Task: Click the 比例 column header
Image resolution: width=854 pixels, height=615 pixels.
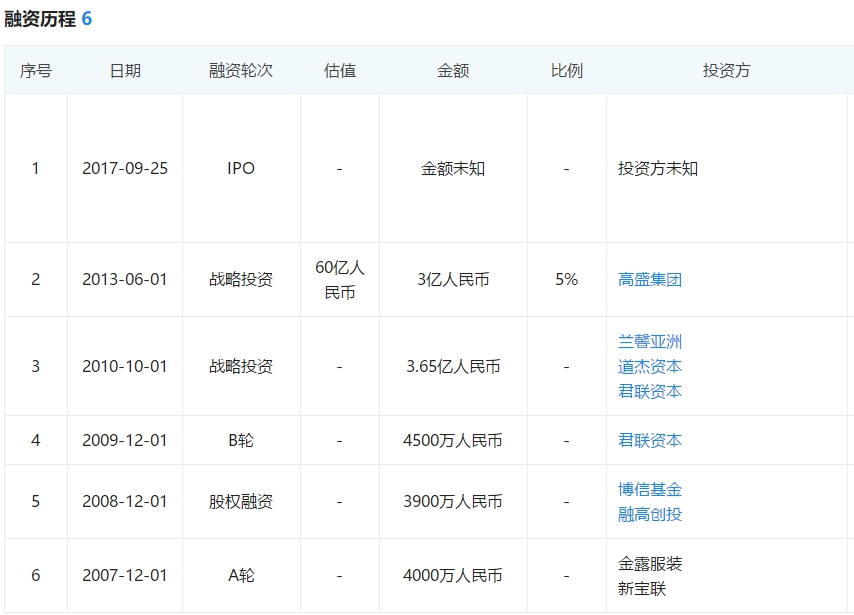Action: pyautogui.click(x=566, y=70)
